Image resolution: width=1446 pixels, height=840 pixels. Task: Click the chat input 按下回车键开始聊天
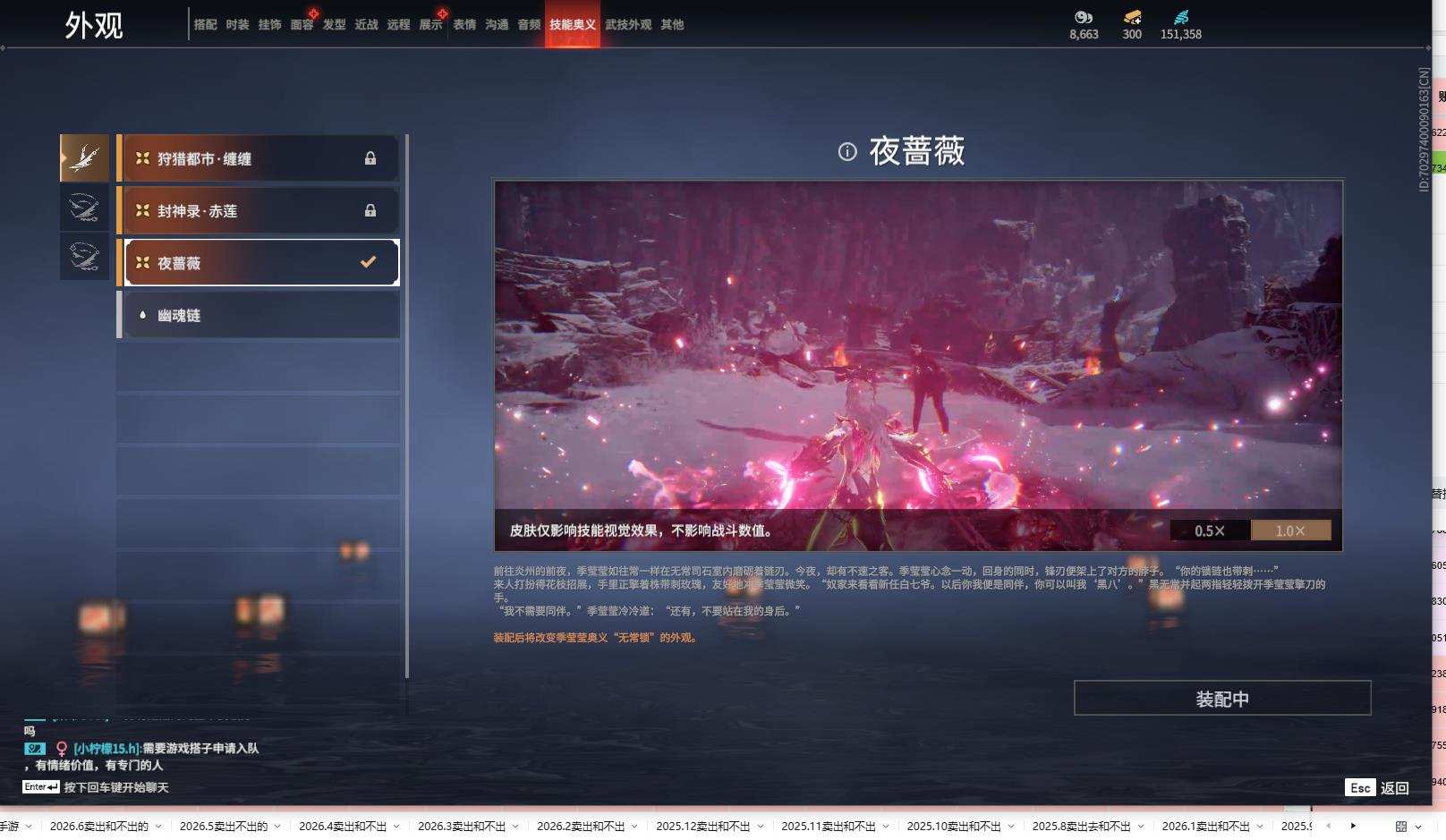click(116, 788)
